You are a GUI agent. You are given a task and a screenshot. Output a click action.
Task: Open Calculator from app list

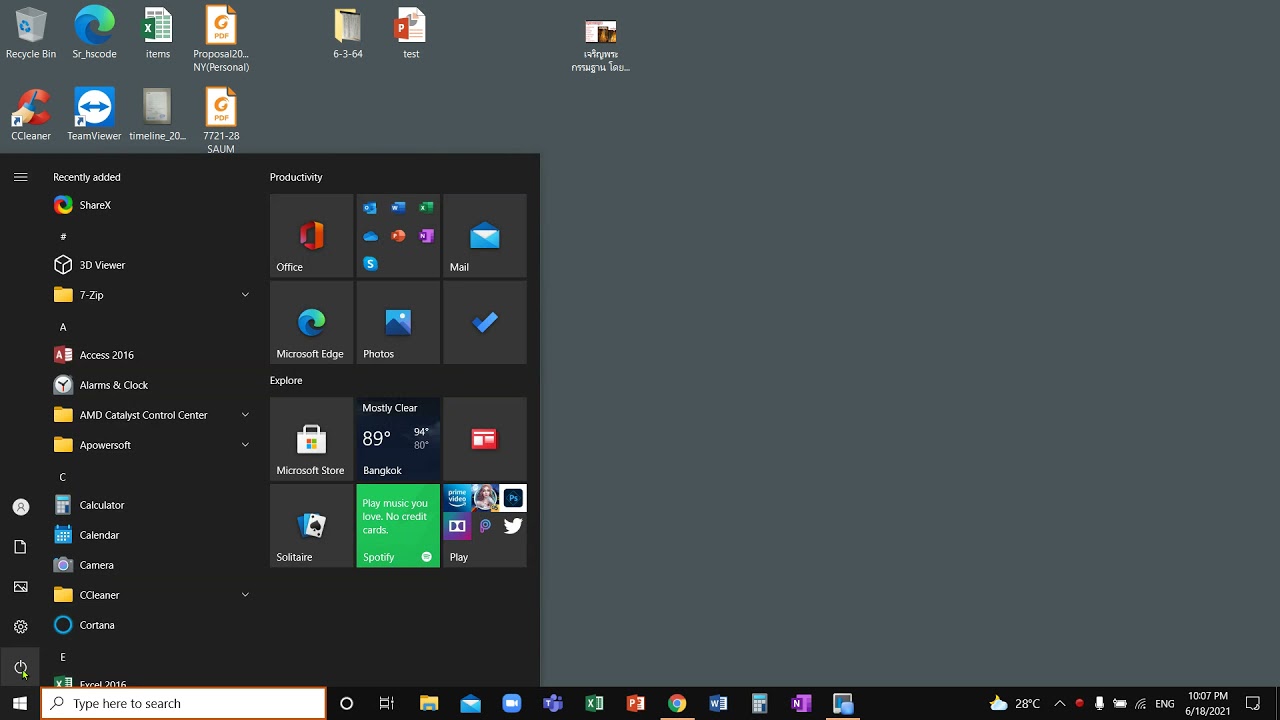pos(152,505)
